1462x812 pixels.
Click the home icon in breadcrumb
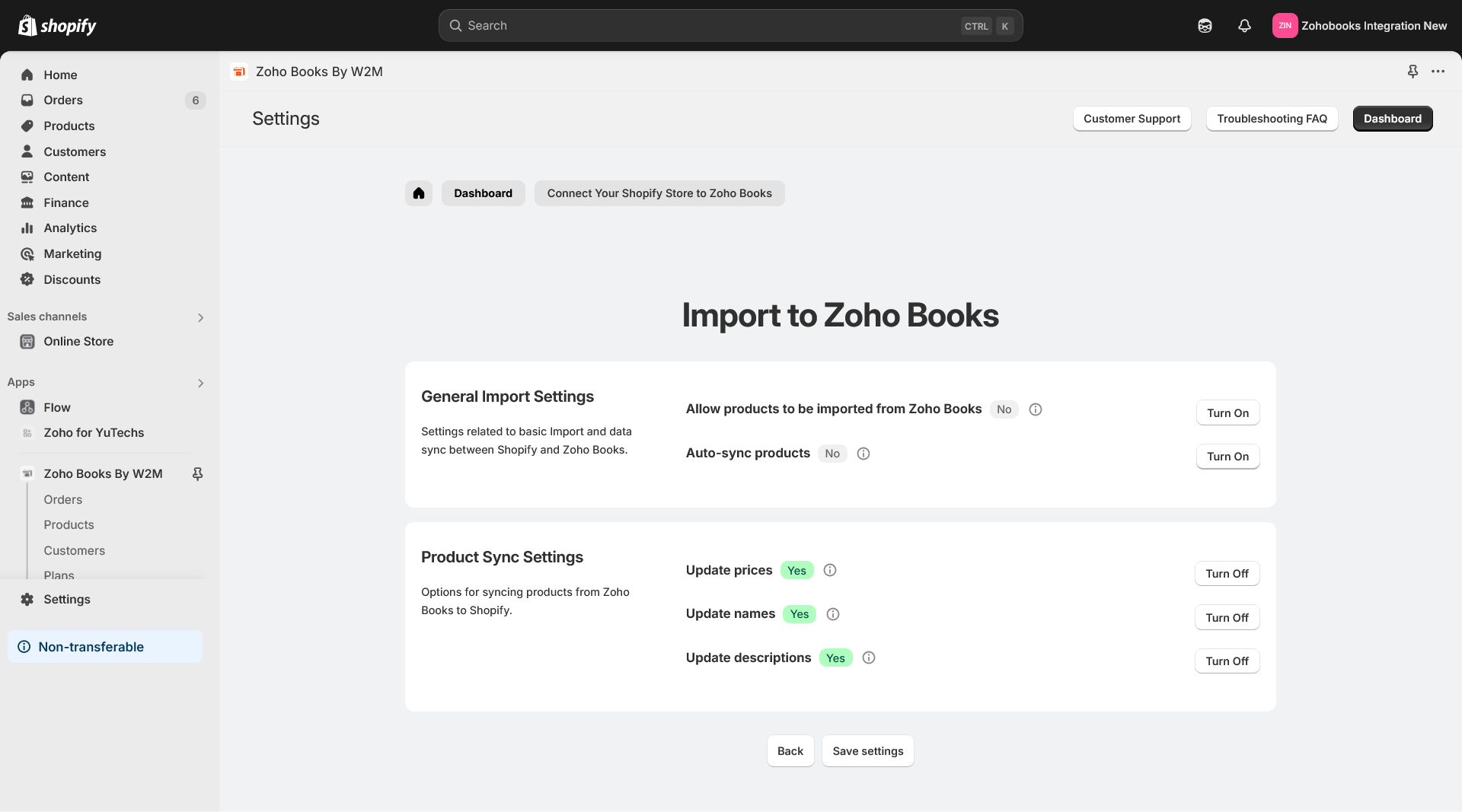(x=418, y=193)
